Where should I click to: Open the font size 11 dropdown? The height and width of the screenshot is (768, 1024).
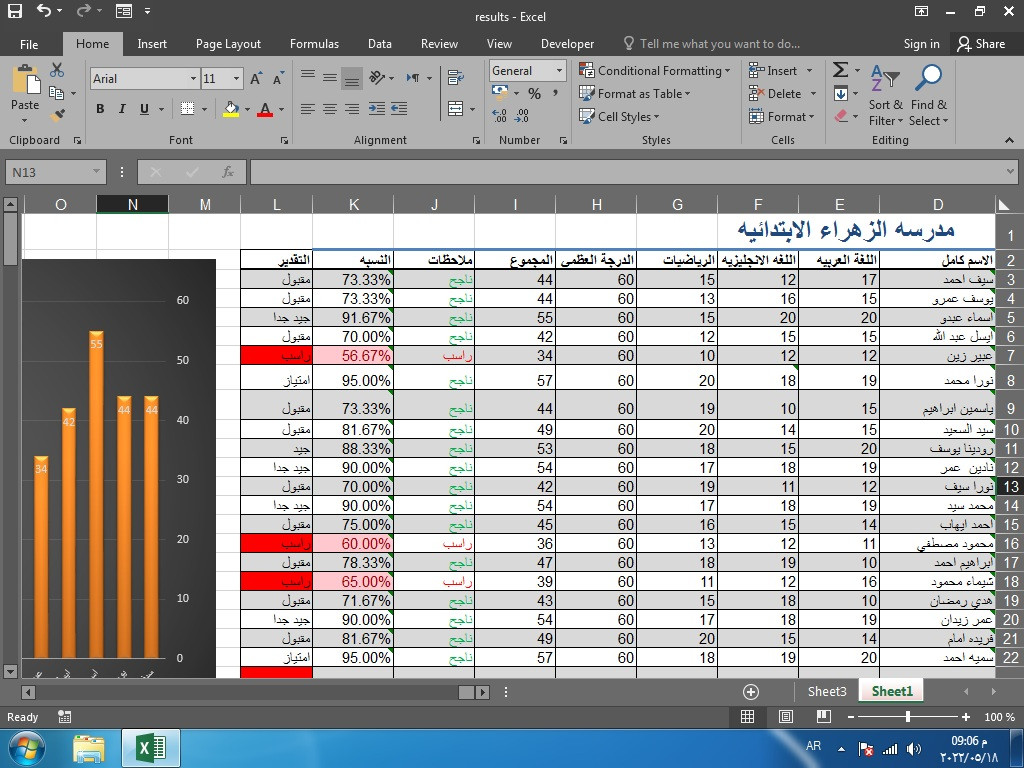pos(236,79)
